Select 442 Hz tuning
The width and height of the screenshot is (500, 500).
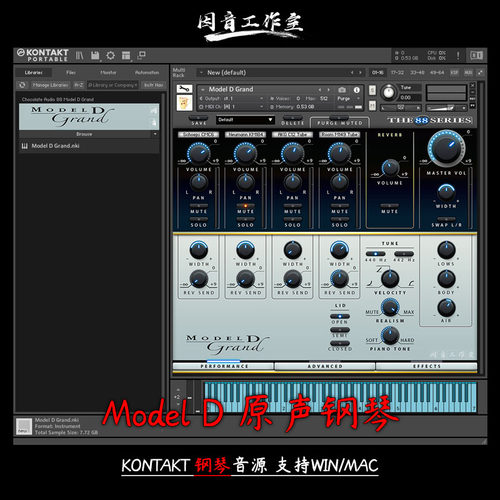coord(404,254)
